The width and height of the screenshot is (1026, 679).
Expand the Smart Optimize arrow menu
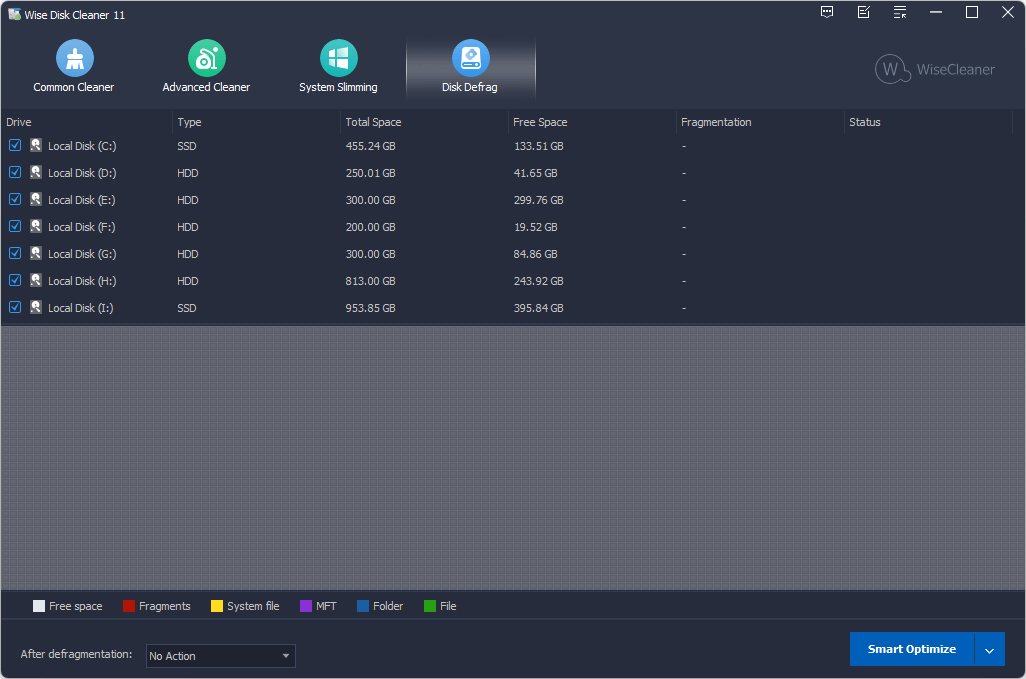pos(989,650)
